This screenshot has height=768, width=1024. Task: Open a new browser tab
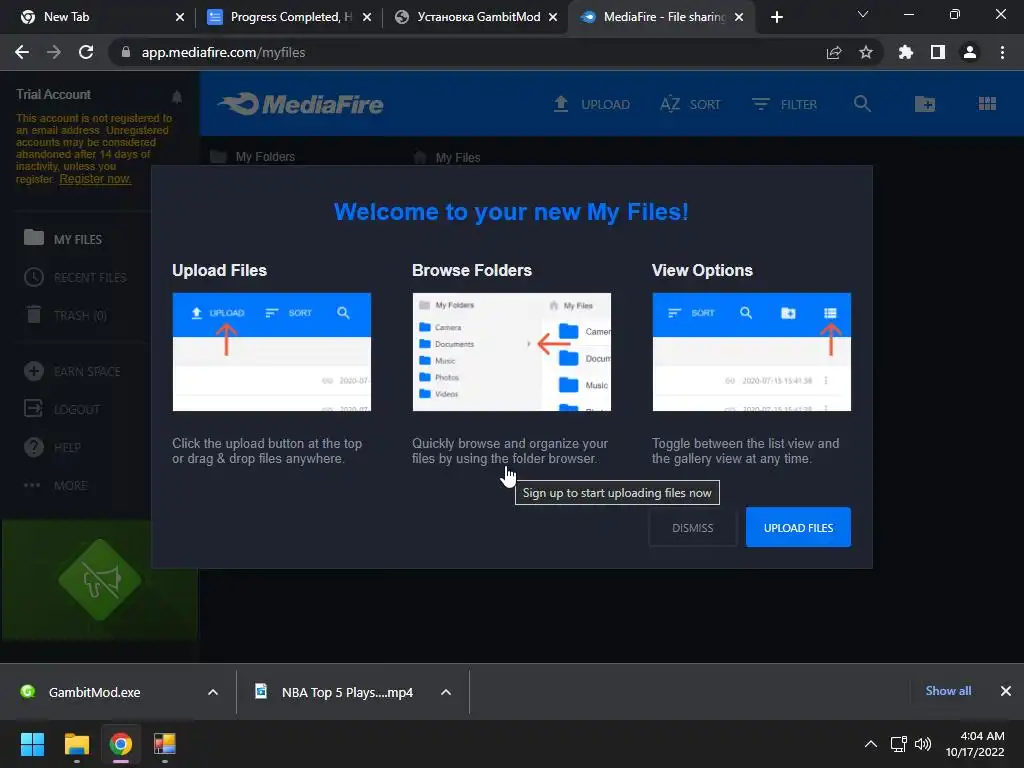(x=776, y=17)
